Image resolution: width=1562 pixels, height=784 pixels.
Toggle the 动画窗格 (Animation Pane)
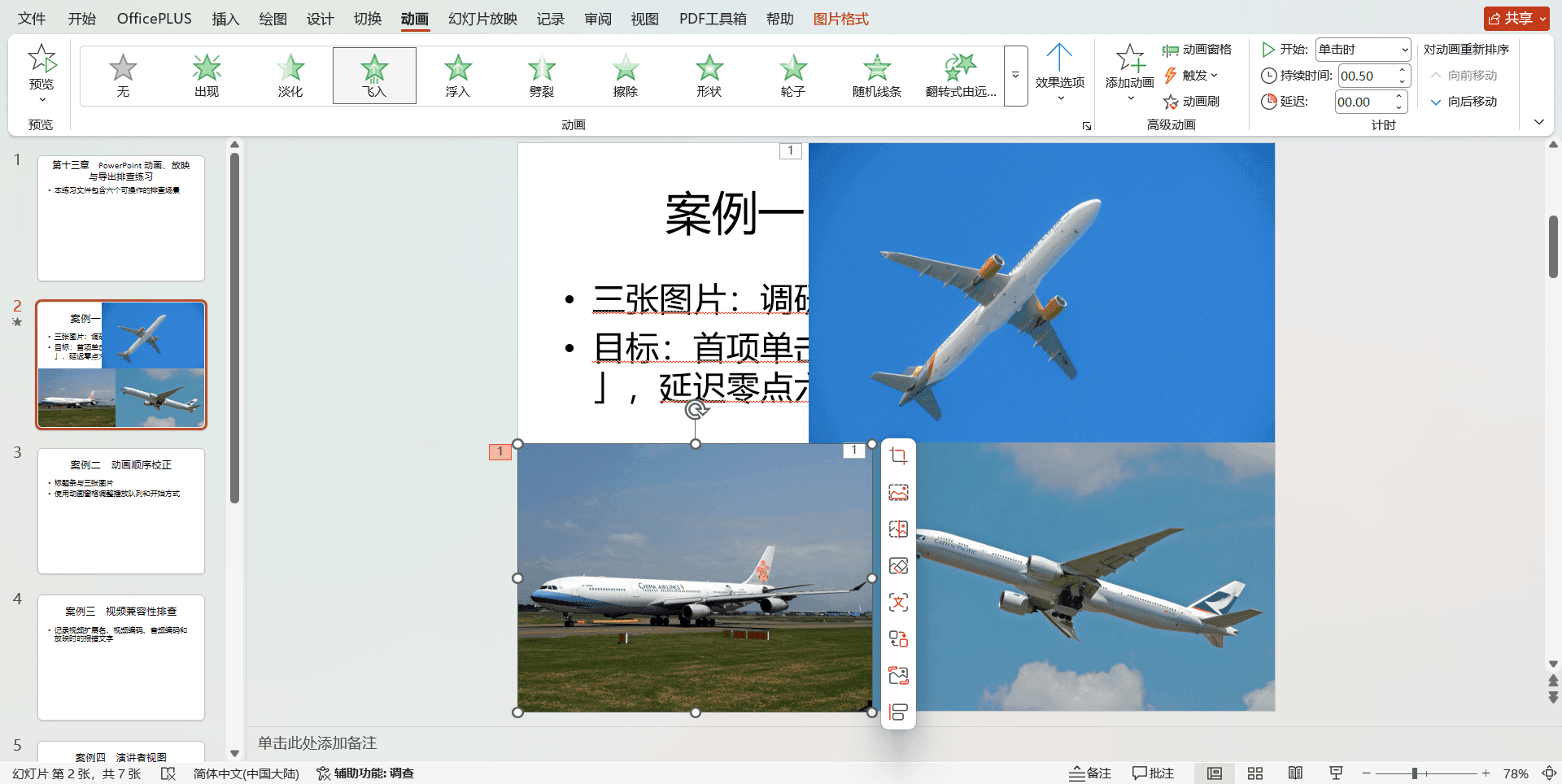point(1197,50)
